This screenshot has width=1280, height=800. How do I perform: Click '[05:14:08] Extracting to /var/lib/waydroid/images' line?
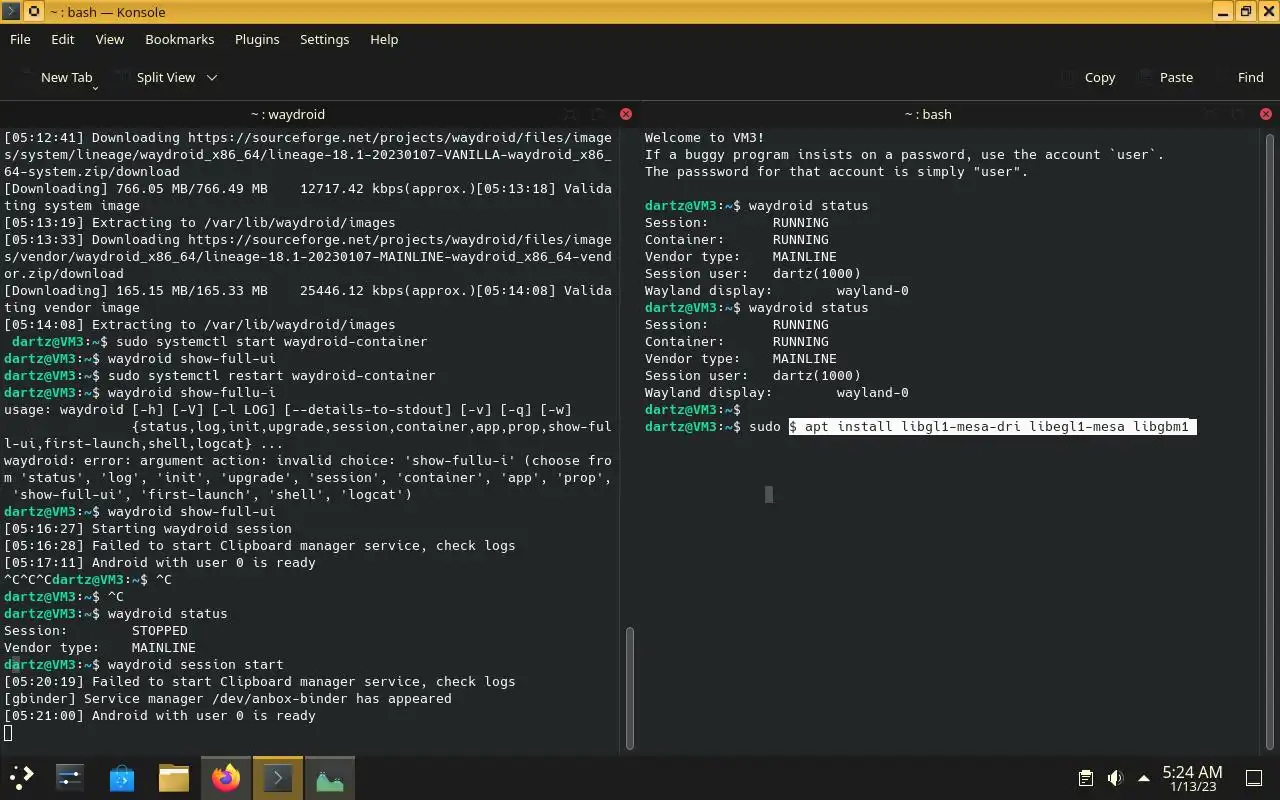[x=200, y=325]
